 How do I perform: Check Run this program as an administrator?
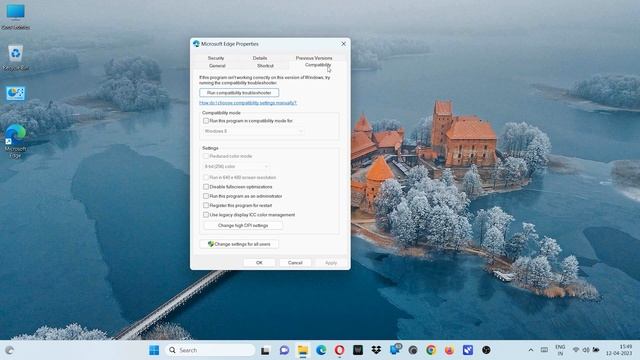pyautogui.click(x=206, y=196)
